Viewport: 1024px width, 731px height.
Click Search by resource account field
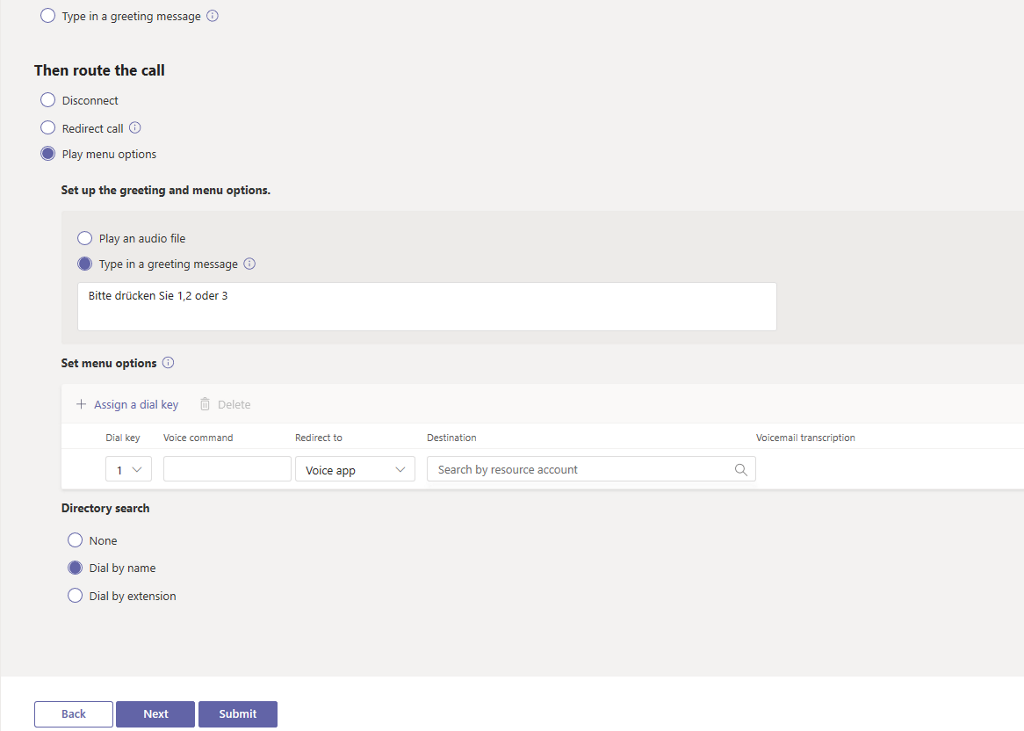(x=591, y=469)
